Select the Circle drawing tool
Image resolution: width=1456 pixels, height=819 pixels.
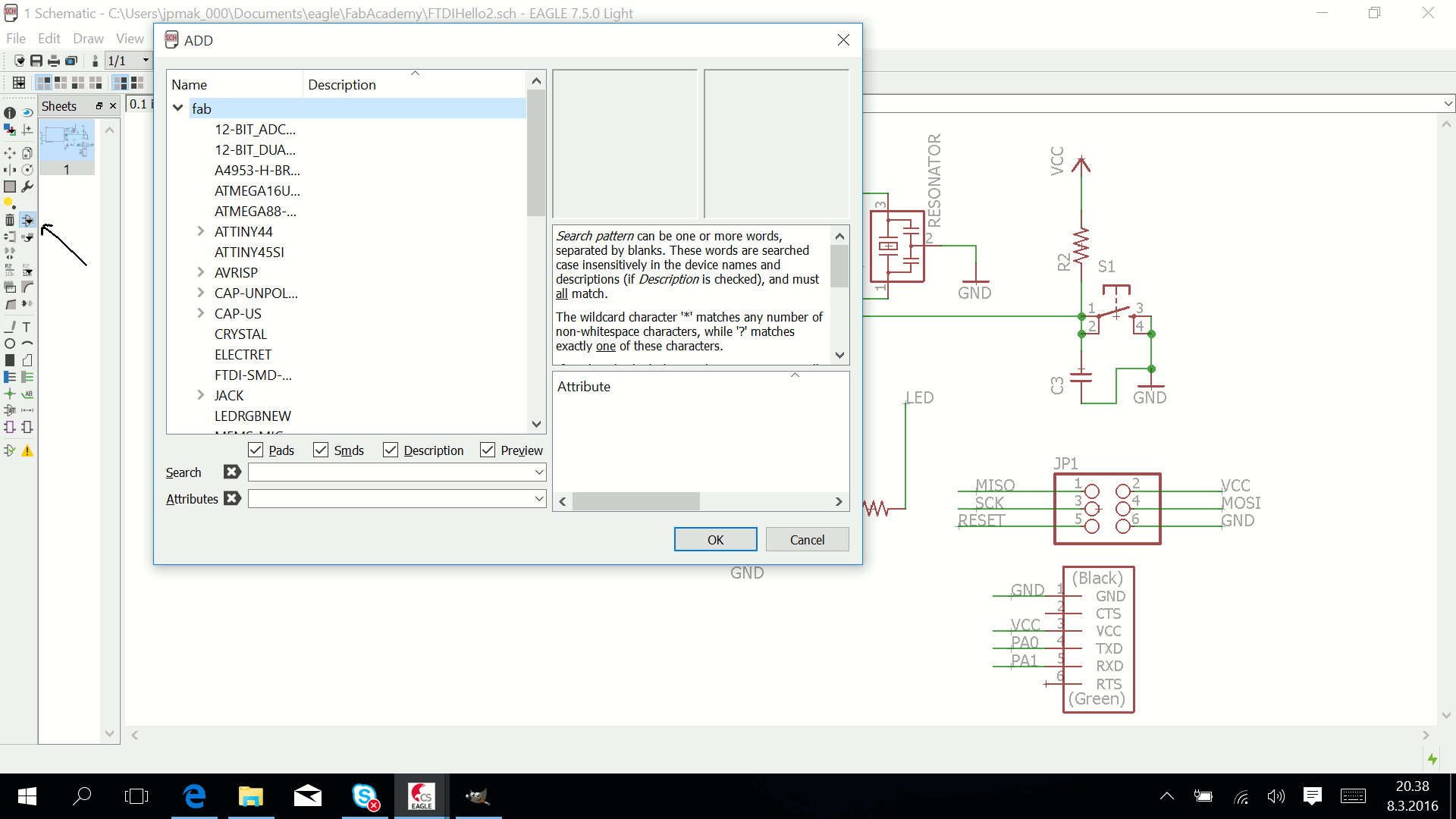pos(10,344)
